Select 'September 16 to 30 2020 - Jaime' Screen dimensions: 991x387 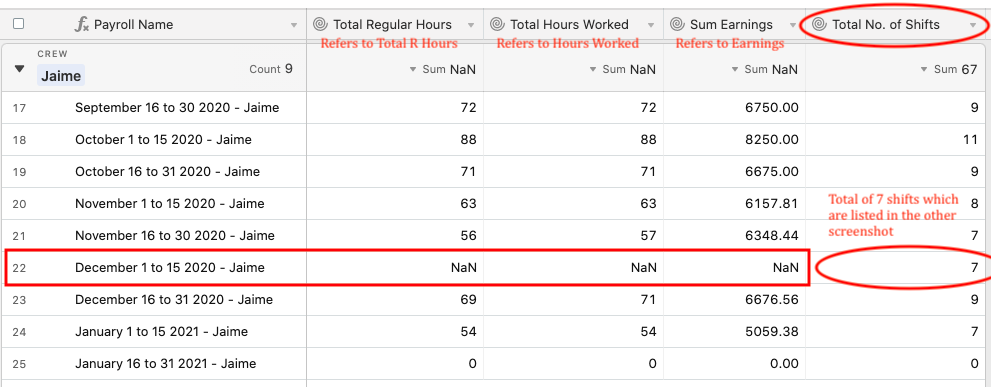(x=177, y=108)
